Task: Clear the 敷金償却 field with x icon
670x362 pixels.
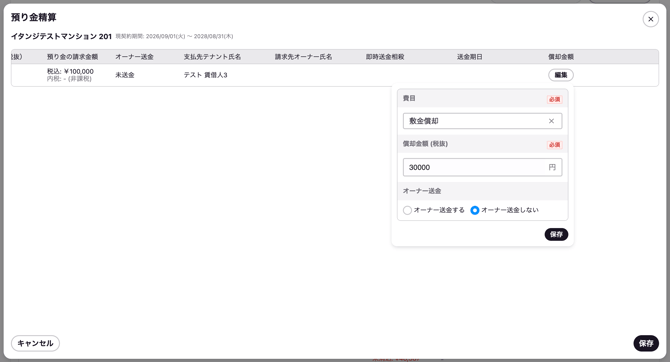Action: [x=551, y=121]
